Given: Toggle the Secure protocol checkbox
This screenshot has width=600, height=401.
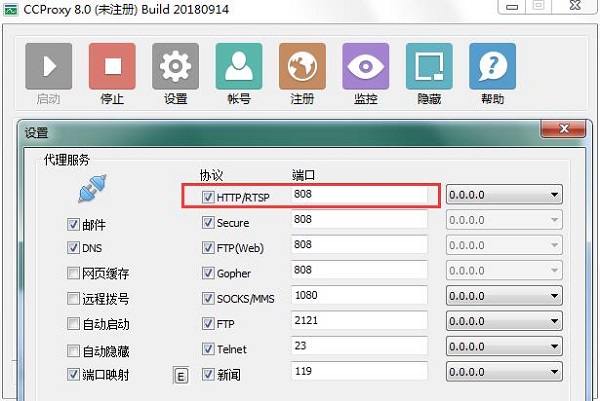Looking at the screenshot, I should click(208, 222).
